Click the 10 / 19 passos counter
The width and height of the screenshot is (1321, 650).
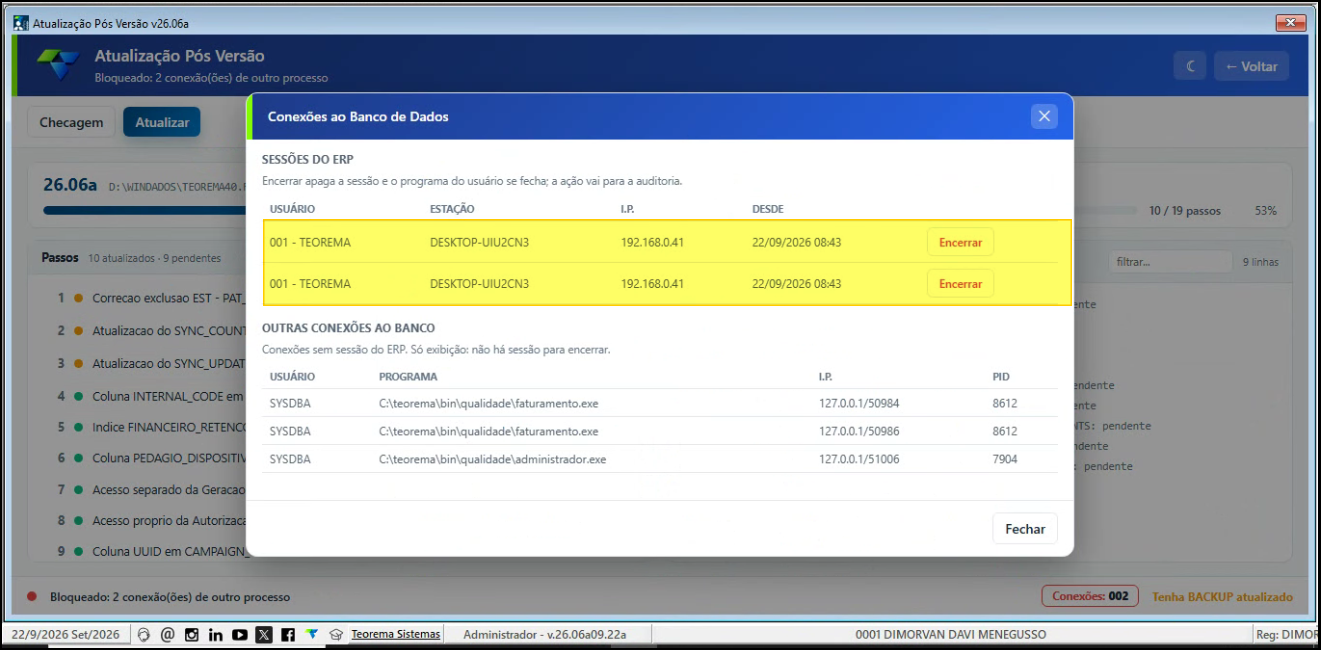coord(1185,211)
